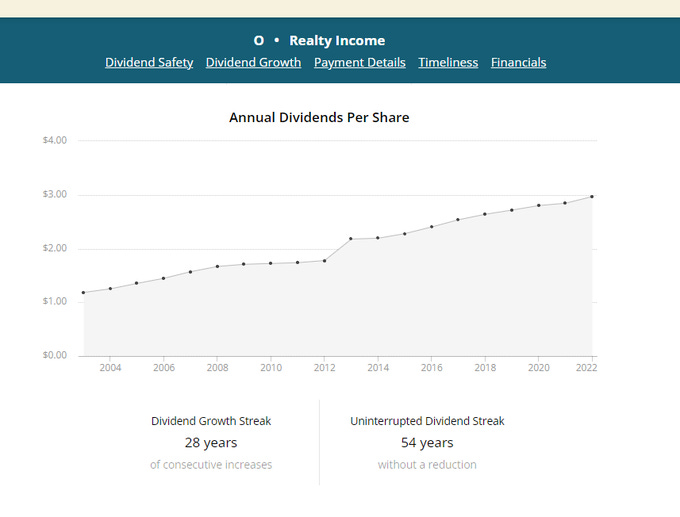The height and width of the screenshot is (517, 680).
Task: Click the $0.00 y-axis label
Action: click(55, 355)
